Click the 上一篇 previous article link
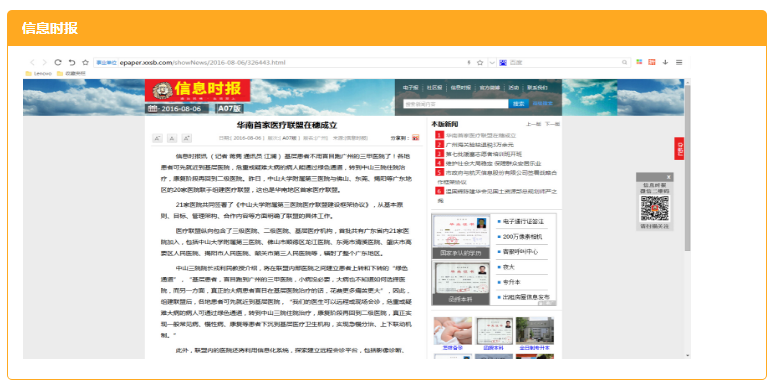This screenshot has width=776, height=388. pos(534,124)
